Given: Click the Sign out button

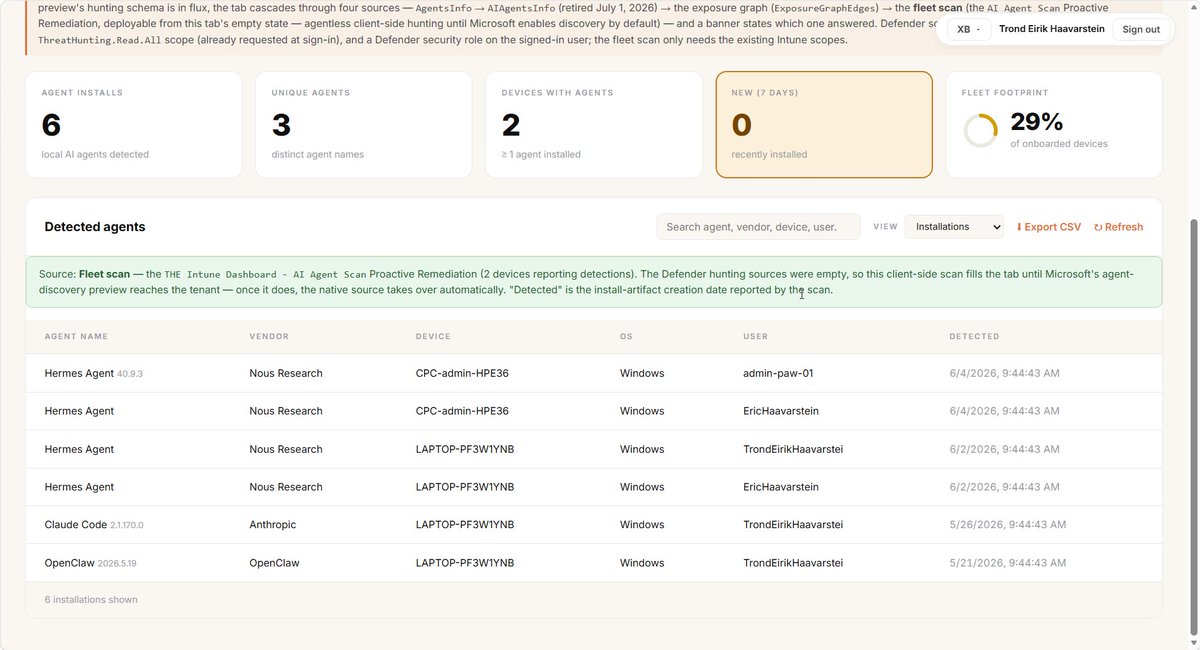Looking at the screenshot, I should coord(1140,29).
